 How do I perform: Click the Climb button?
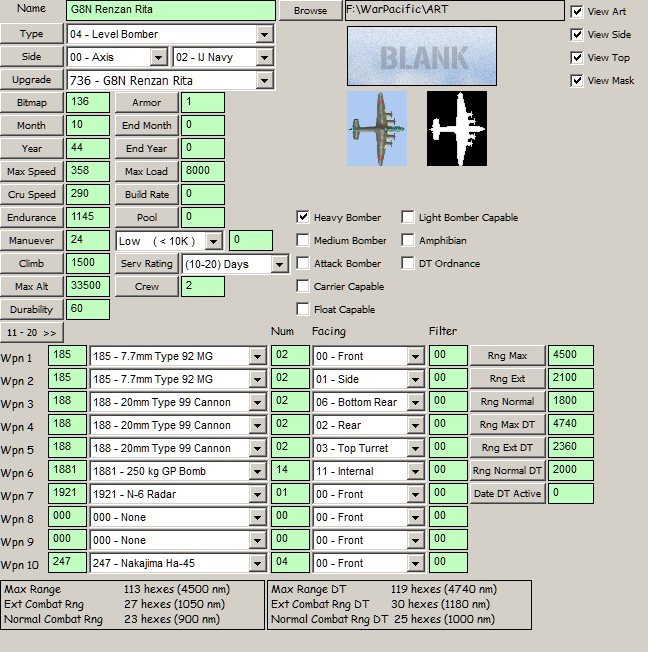pos(32,264)
